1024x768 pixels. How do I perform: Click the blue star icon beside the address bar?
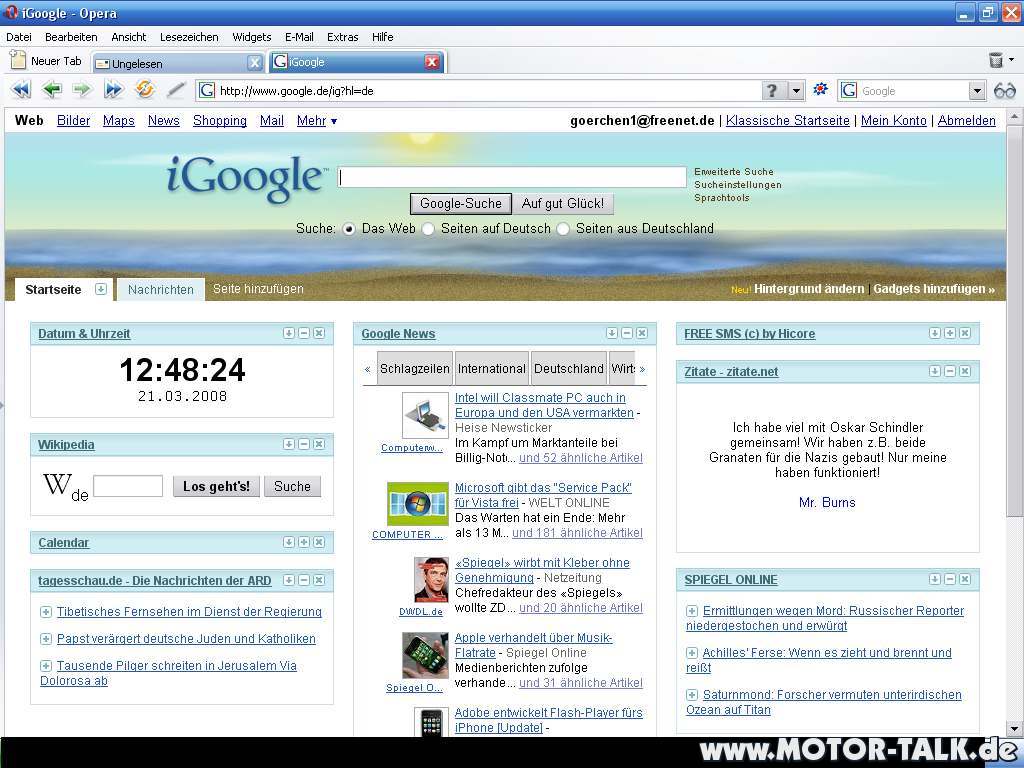pyautogui.click(x=820, y=89)
